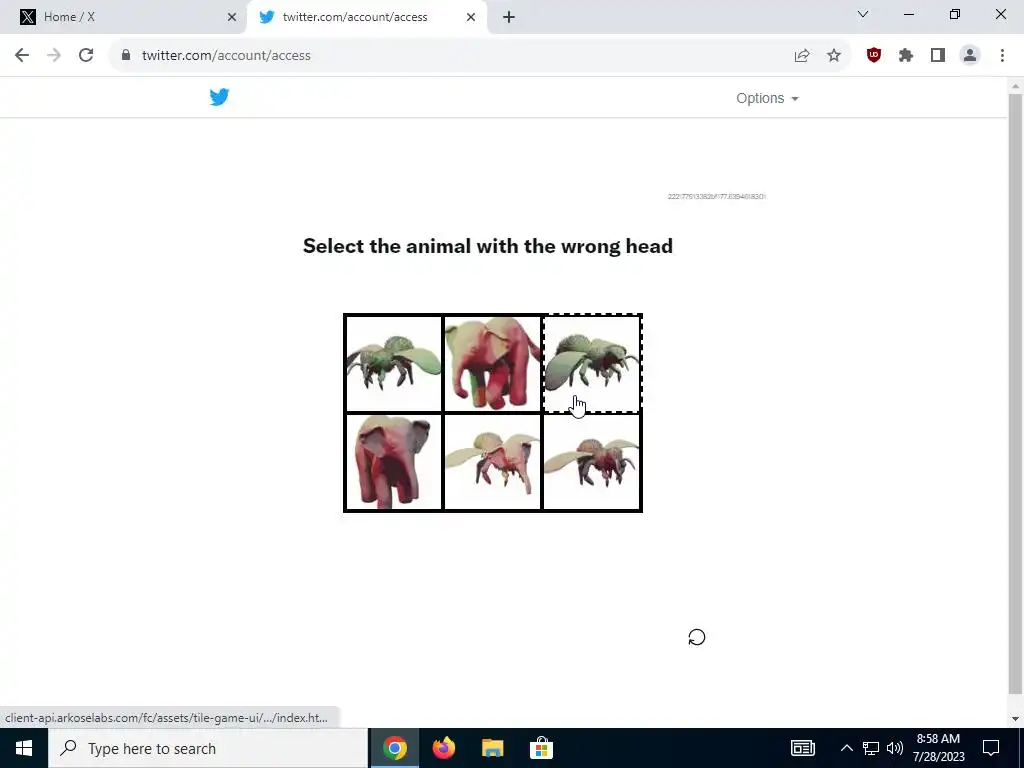Open the Windows Start menu
Screen dimensions: 1024x768
coord(24,748)
